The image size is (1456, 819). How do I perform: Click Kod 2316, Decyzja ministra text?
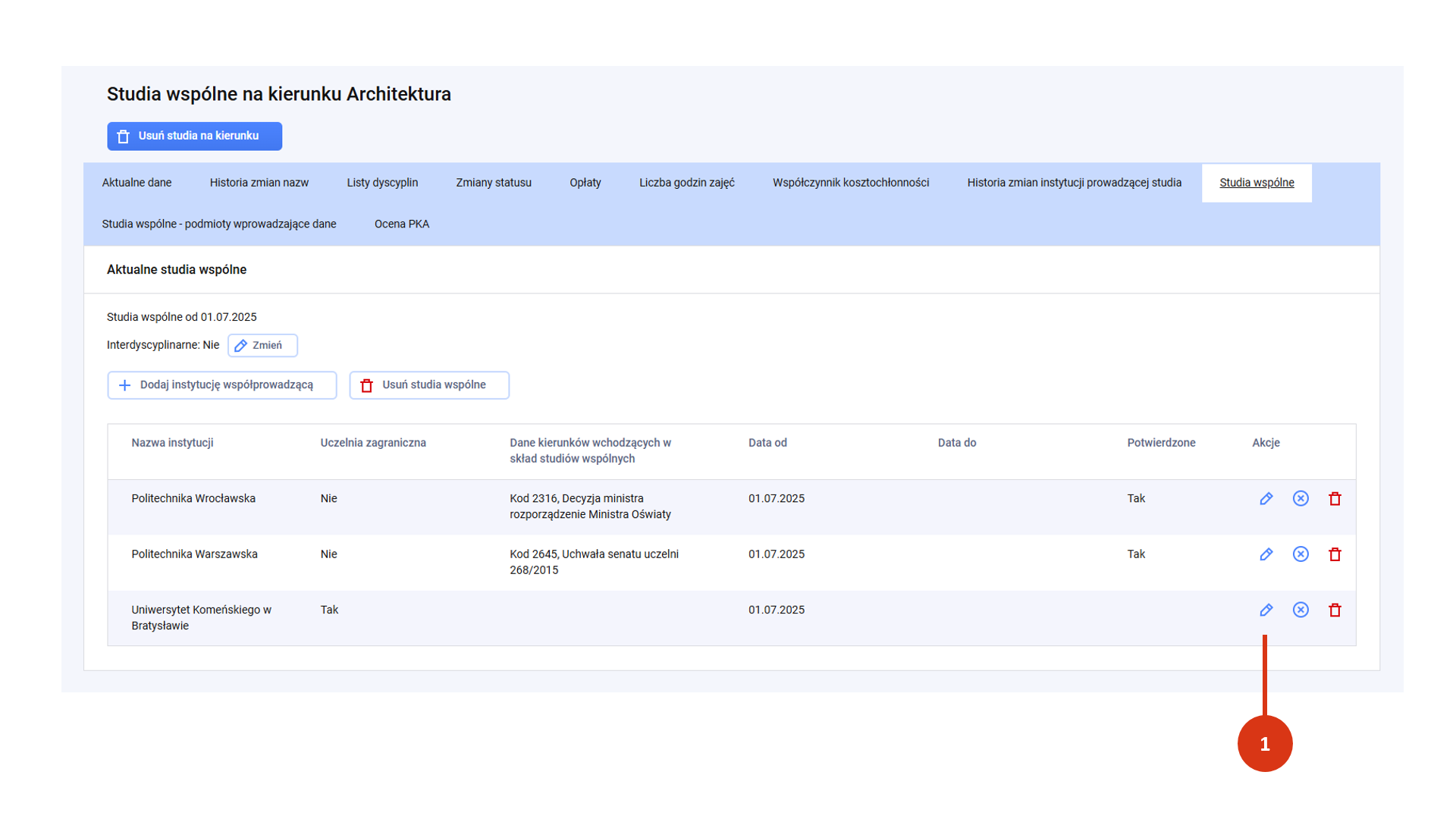coord(590,507)
